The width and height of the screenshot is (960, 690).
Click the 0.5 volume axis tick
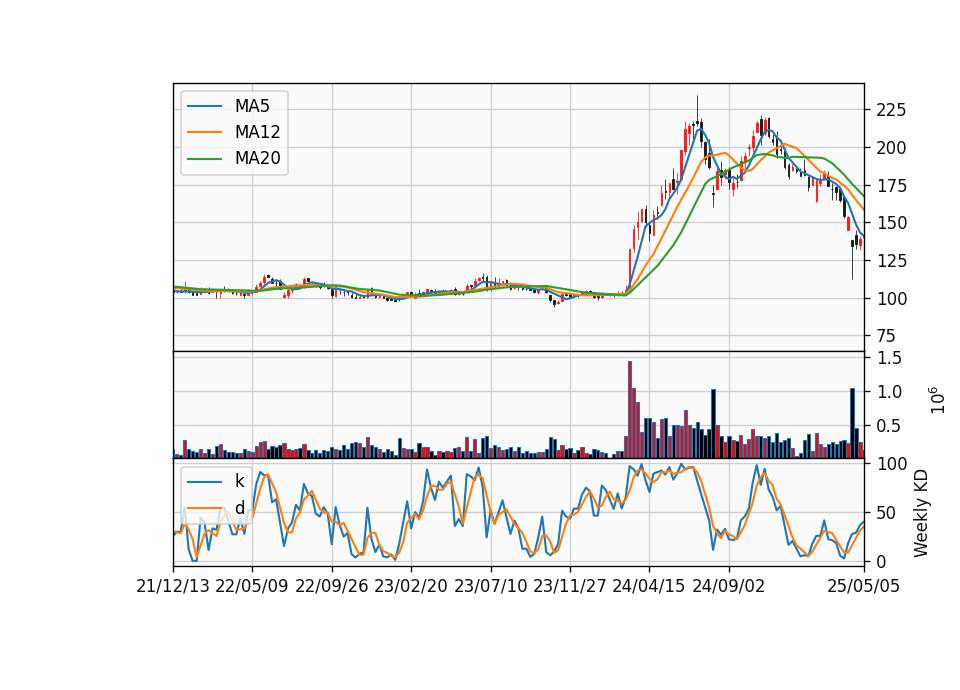point(889,426)
